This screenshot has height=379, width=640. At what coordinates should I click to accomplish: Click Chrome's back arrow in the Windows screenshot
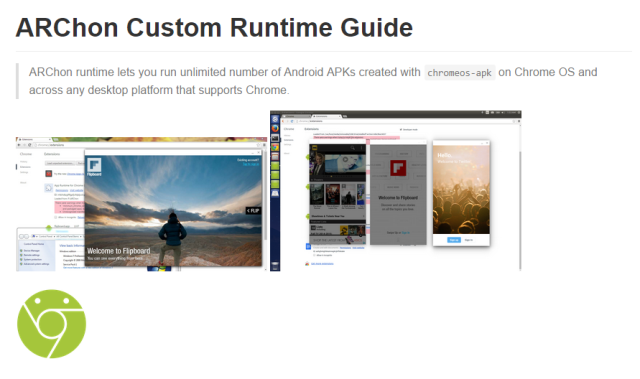click(x=19, y=145)
